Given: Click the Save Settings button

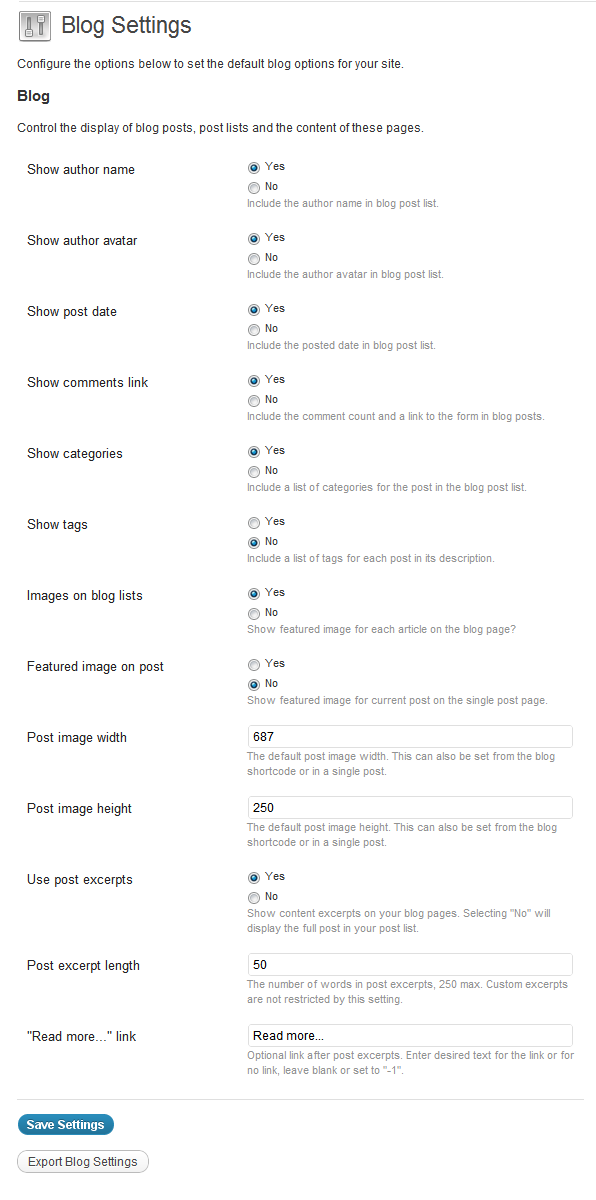Looking at the screenshot, I should click(x=66, y=1125).
